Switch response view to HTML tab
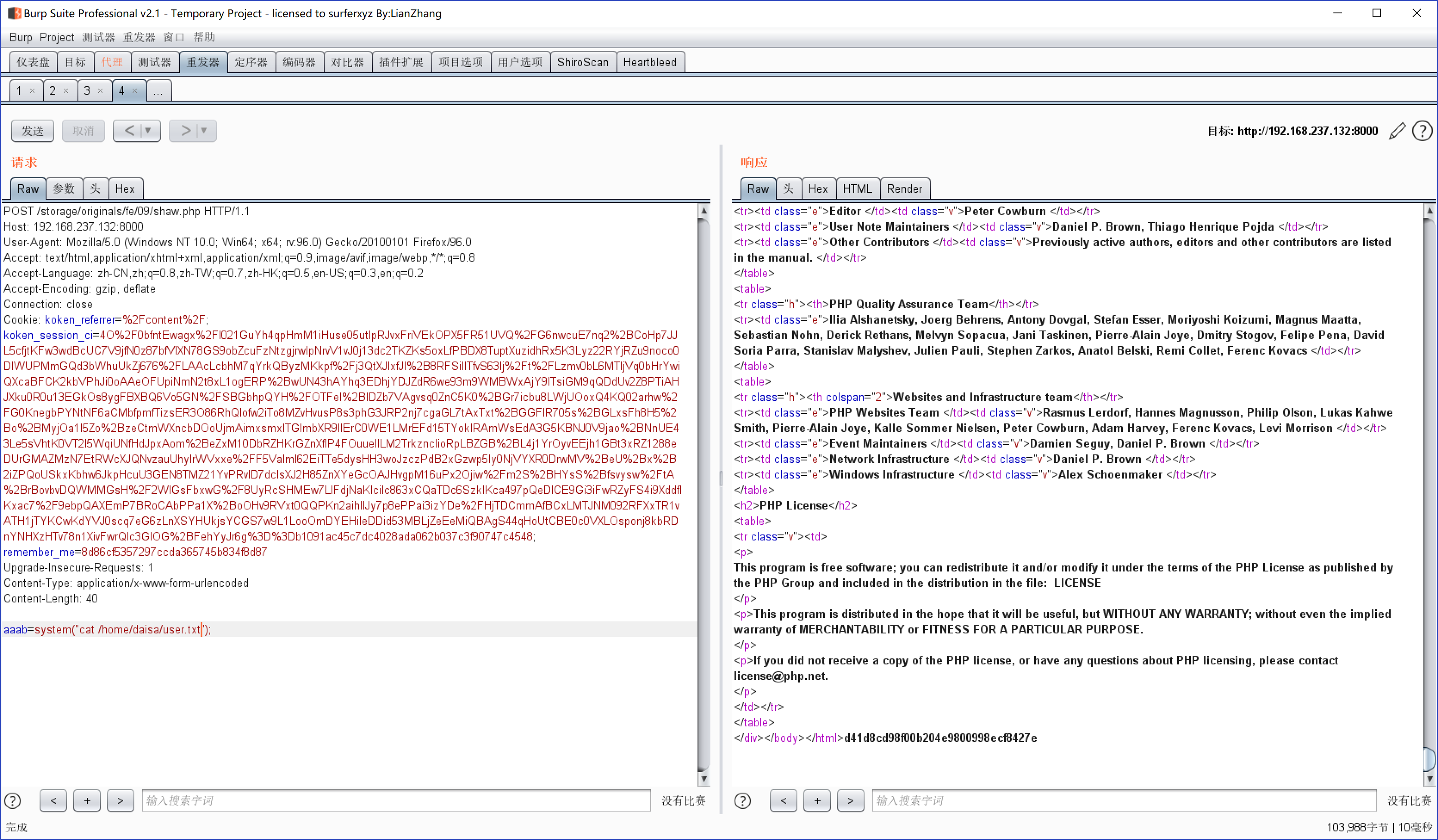Viewport: 1438px width, 840px height. [x=857, y=189]
